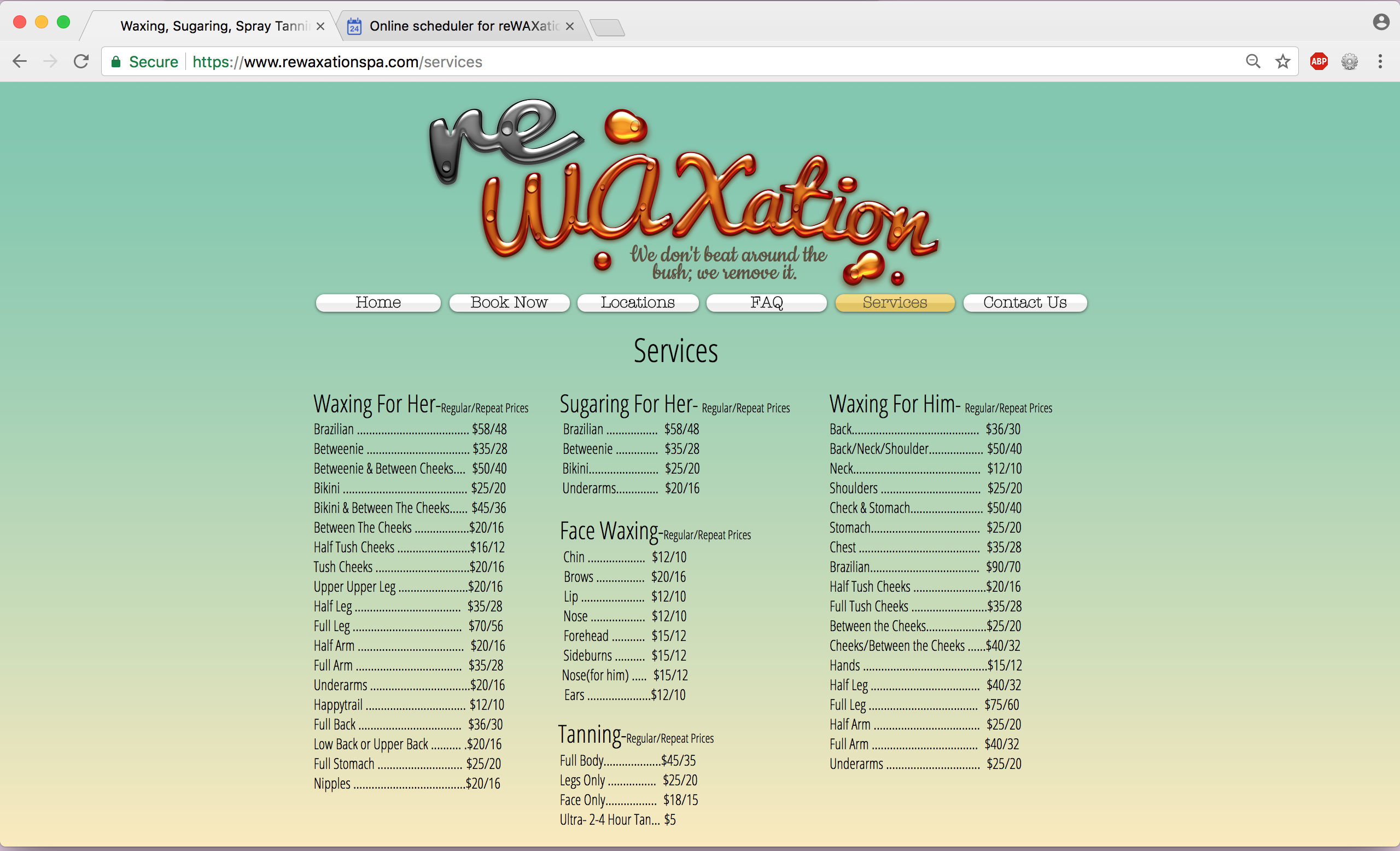Click the Hands $15/12 row
This screenshot has height=851, width=1400.
tap(925, 666)
